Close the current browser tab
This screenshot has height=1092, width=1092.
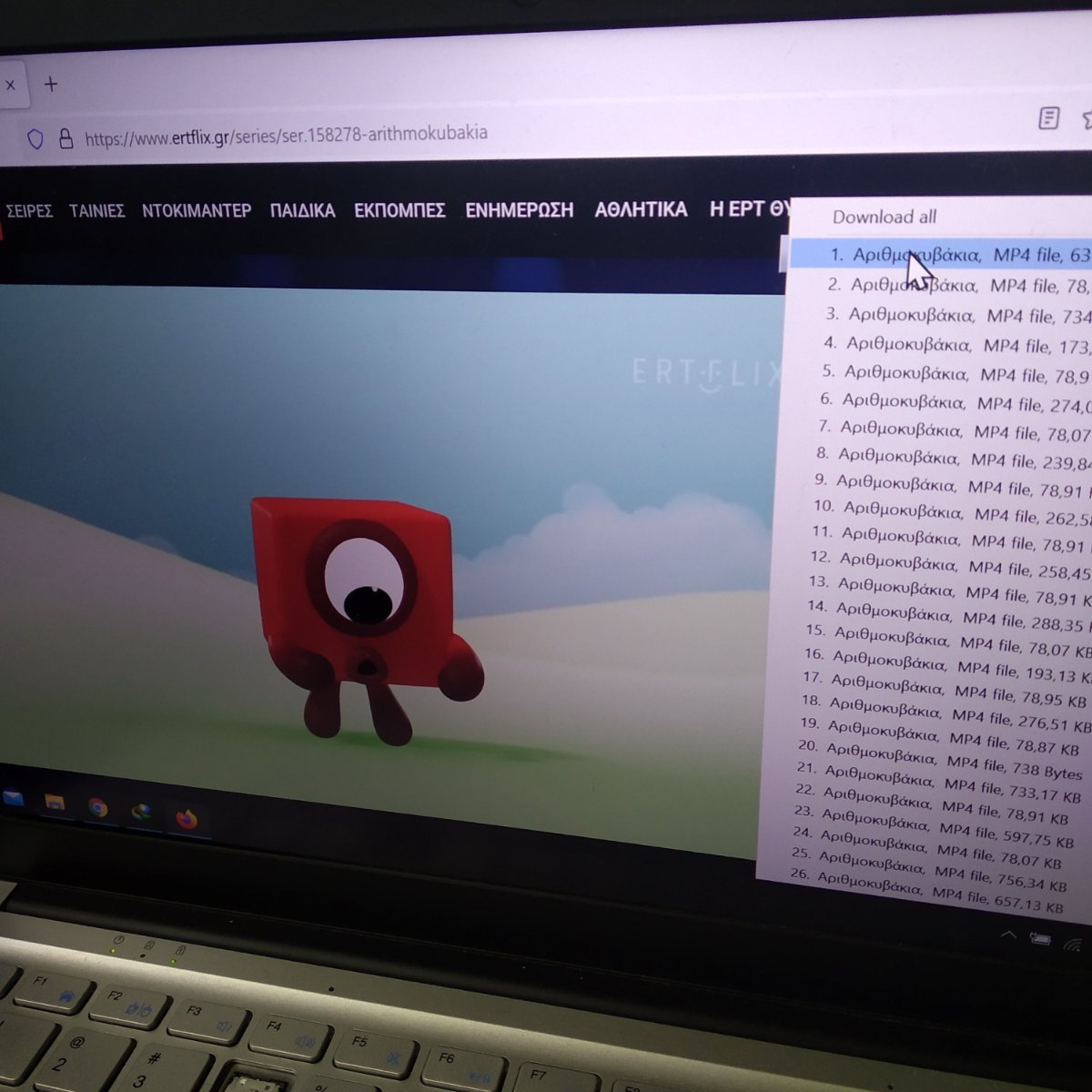[10, 86]
